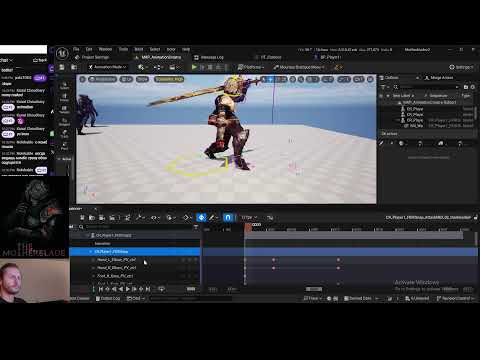This screenshot has height=360, width=480.
Task: Open the Unreal Engine logo button
Action: [62, 53]
